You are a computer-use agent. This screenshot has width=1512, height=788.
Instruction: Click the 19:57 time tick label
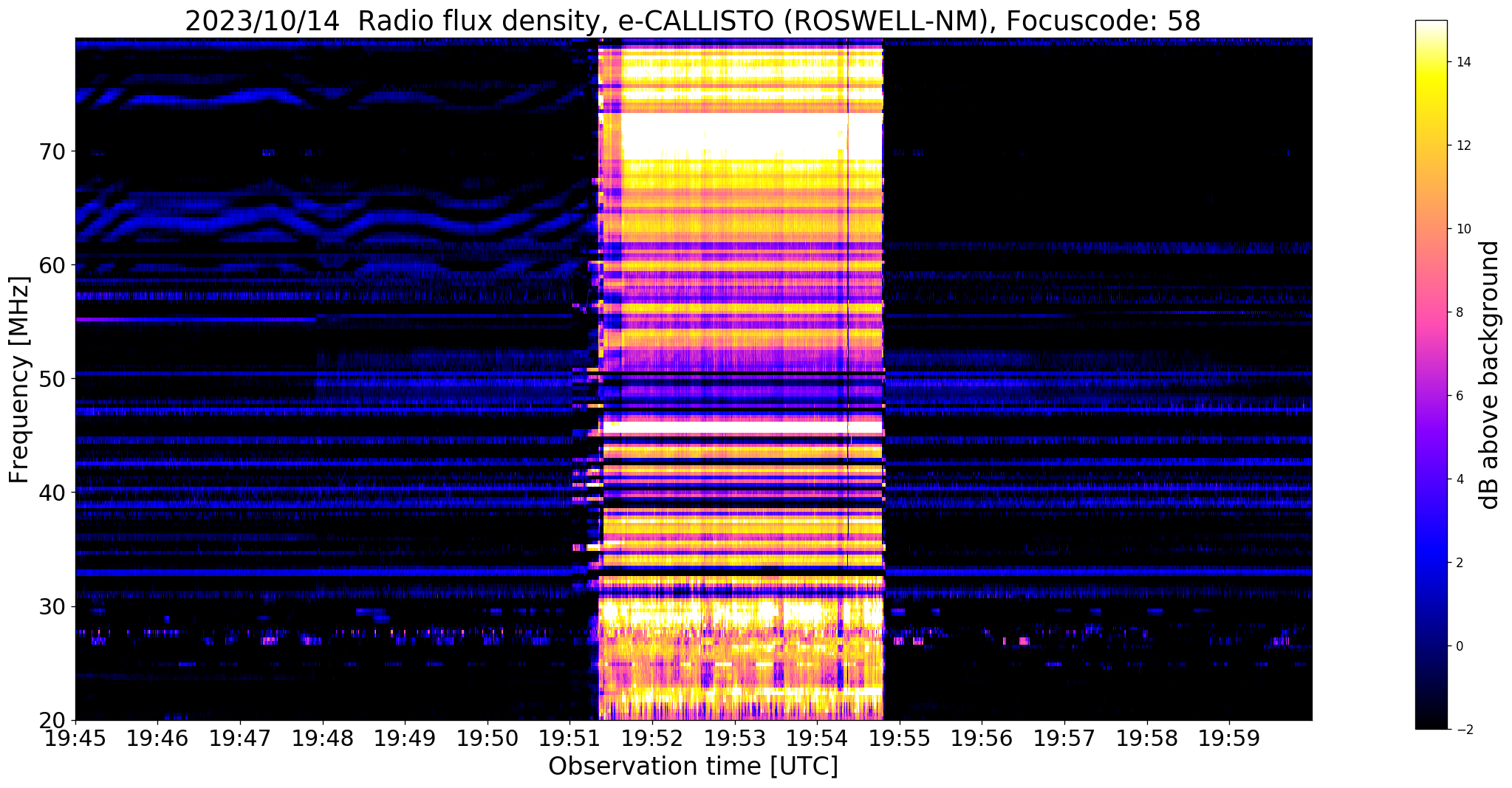[1064, 739]
